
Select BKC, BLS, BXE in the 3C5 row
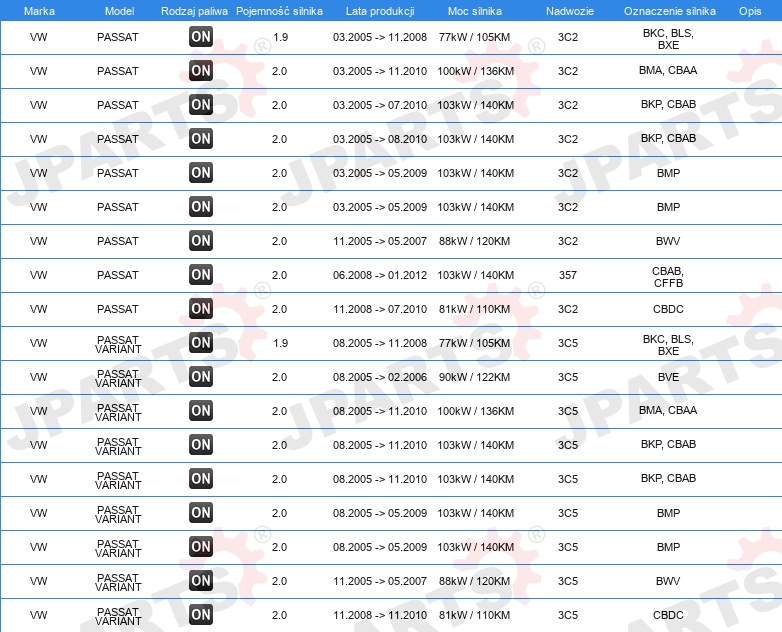coord(668,345)
